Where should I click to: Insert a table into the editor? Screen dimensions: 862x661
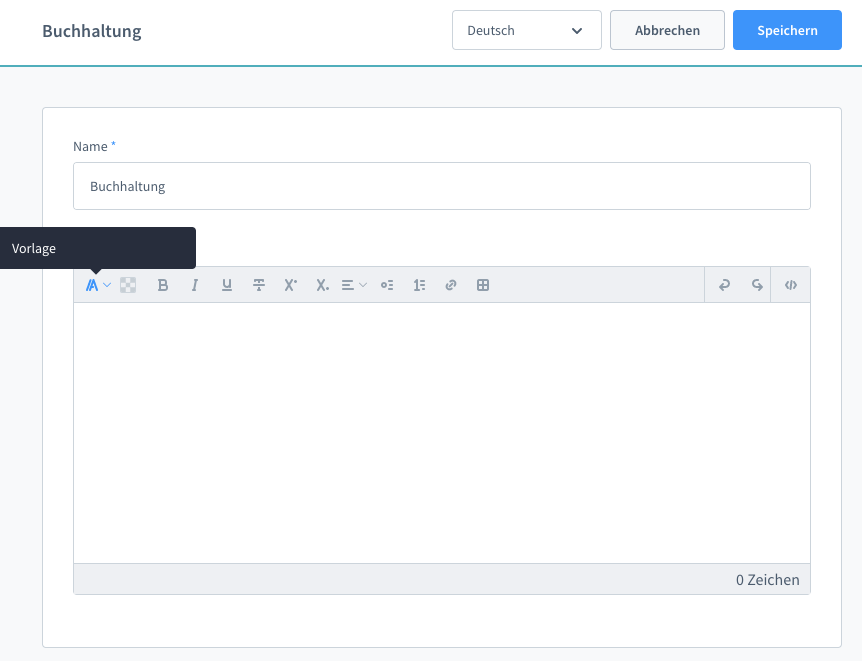click(x=483, y=285)
